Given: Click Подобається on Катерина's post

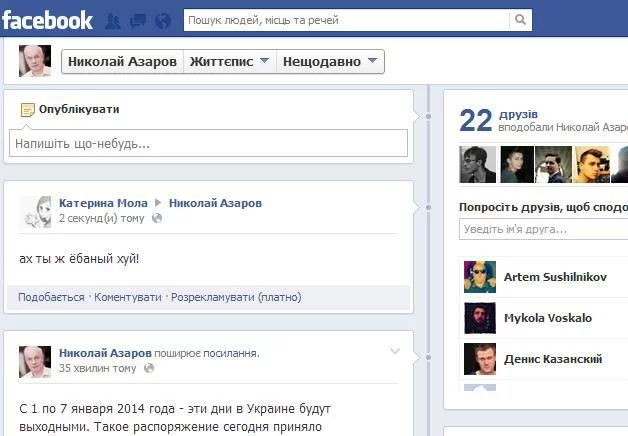Looking at the screenshot, I should point(51,297).
